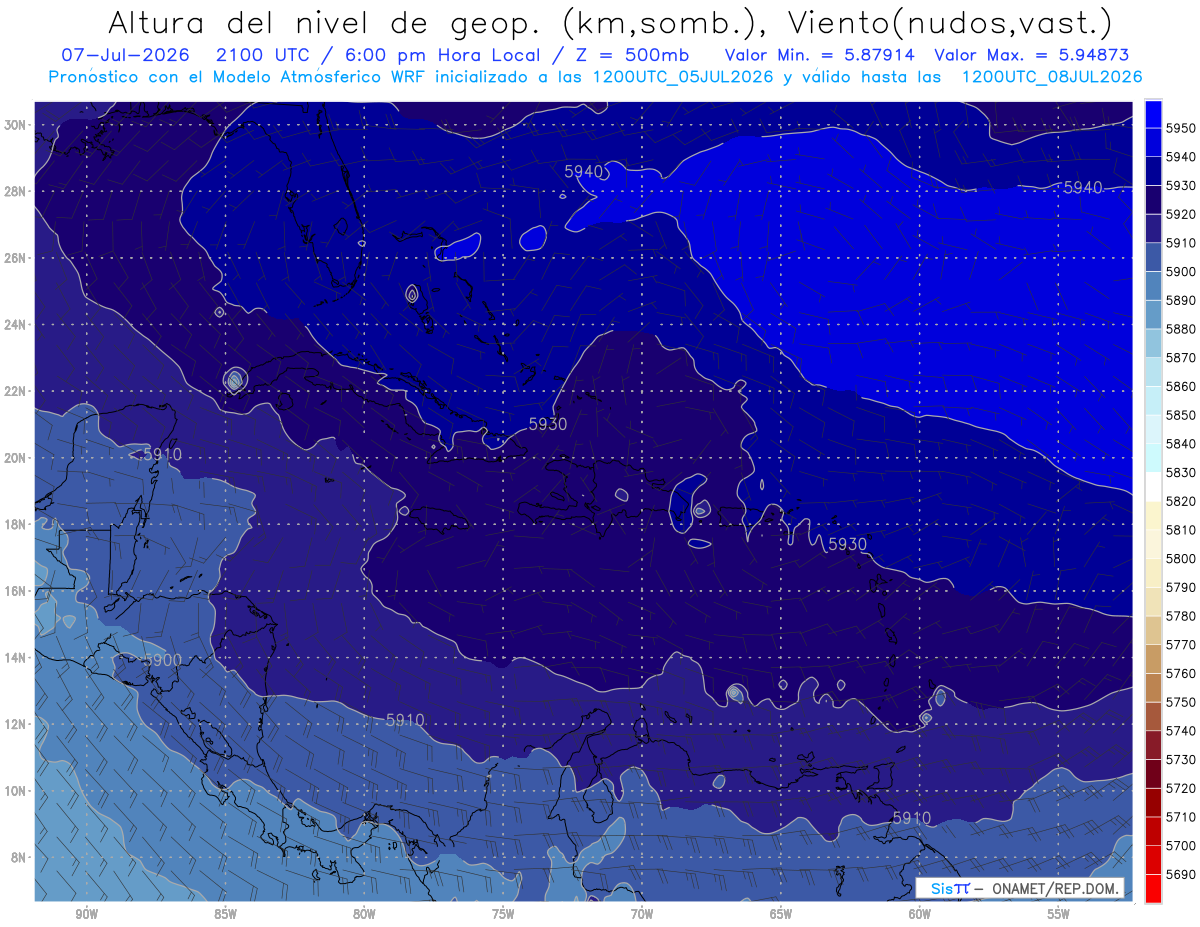Click the '5930' contour label north of Hispaniola
This screenshot has height=927, width=1200.
tap(548, 424)
